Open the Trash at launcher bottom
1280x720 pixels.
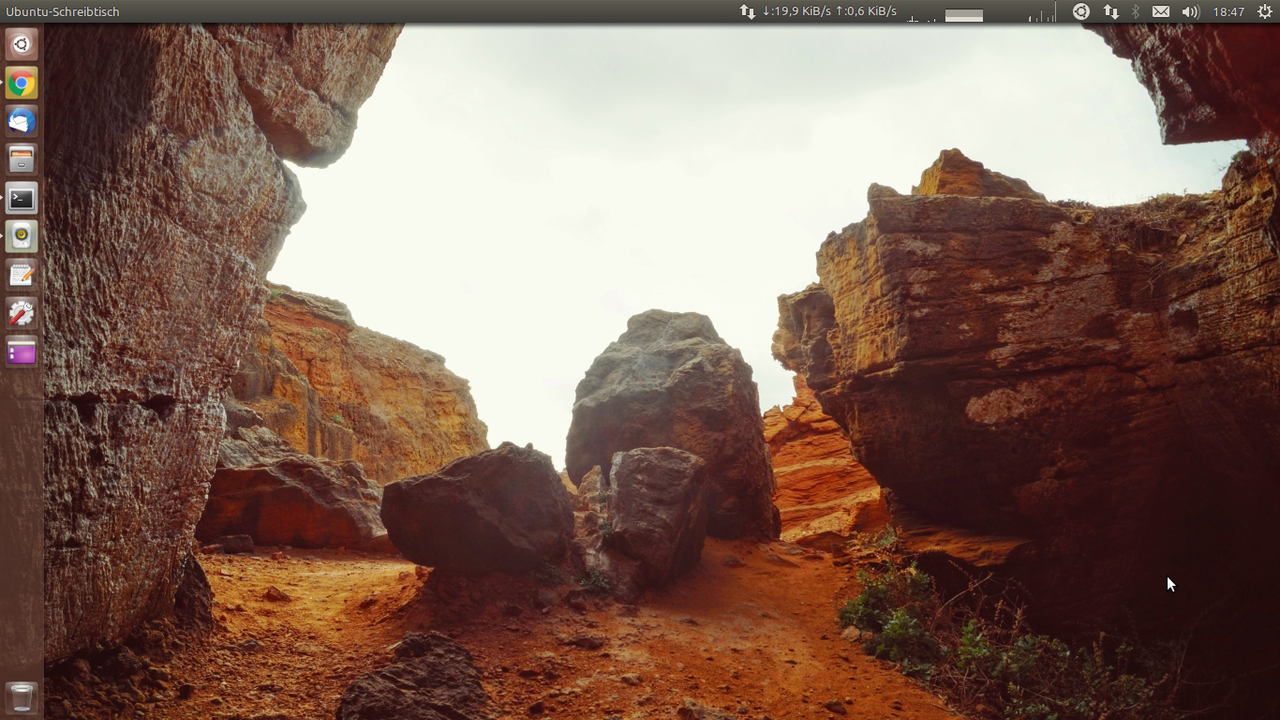tap(21, 697)
